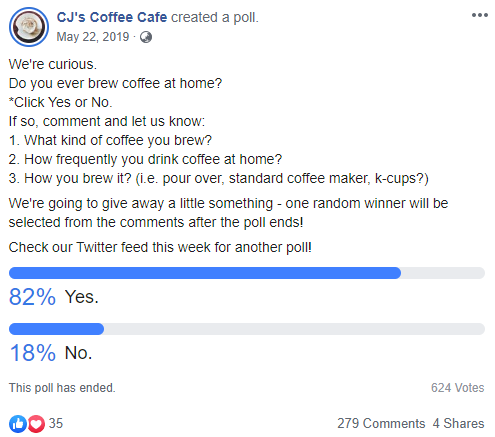This screenshot has width=495, height=437.
Task: Click the May 22, 2019 timestamp
Action: pyautogui.click(x=93, y=37)
